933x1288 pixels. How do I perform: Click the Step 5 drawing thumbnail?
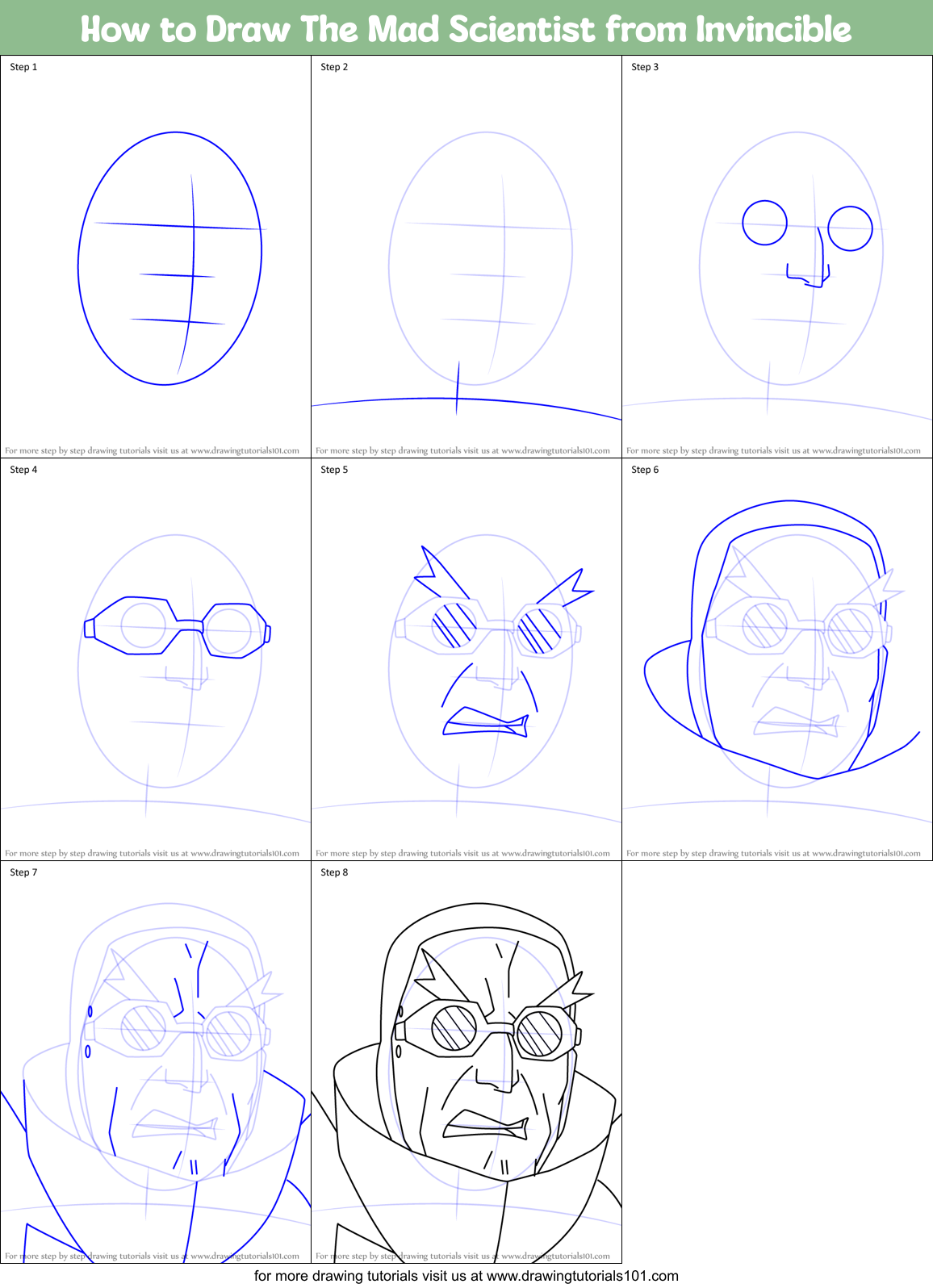tap(466, 659)
